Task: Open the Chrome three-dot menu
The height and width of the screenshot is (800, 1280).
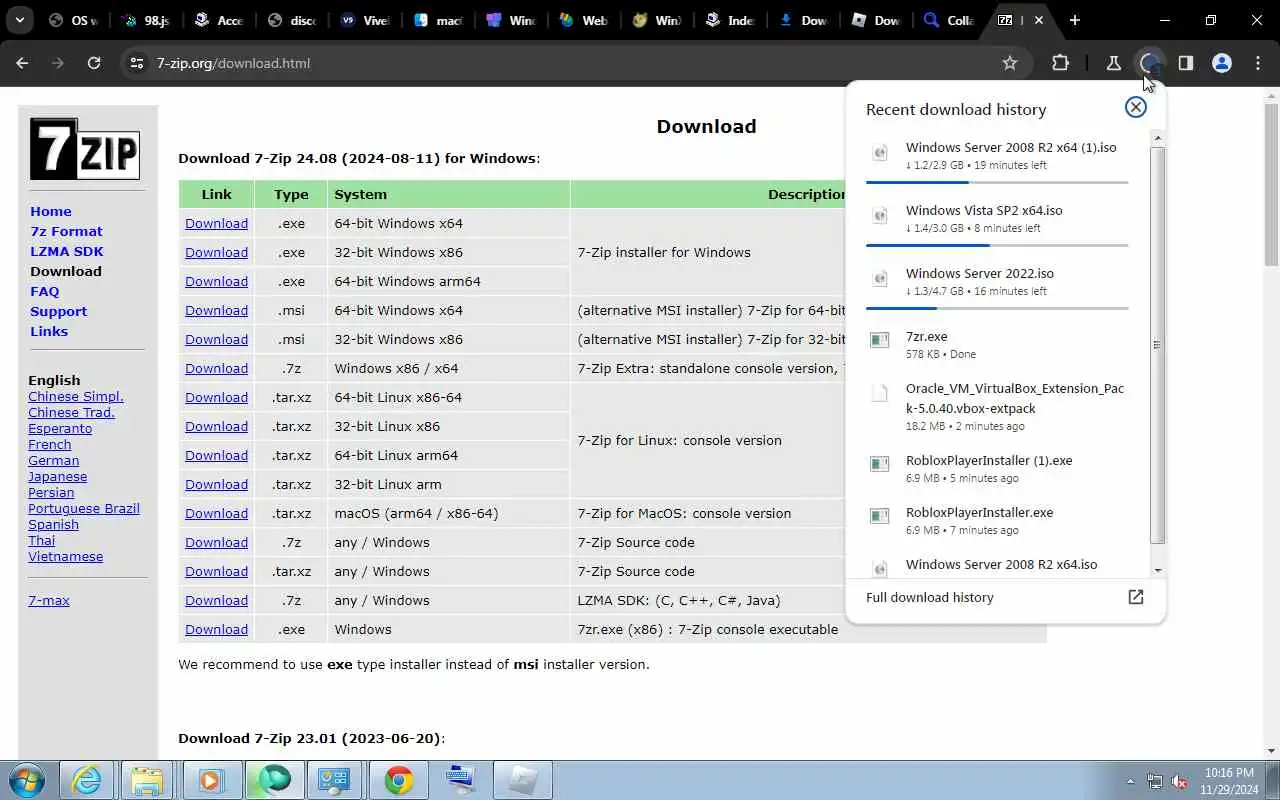Action: click(x=1257, y=63)
